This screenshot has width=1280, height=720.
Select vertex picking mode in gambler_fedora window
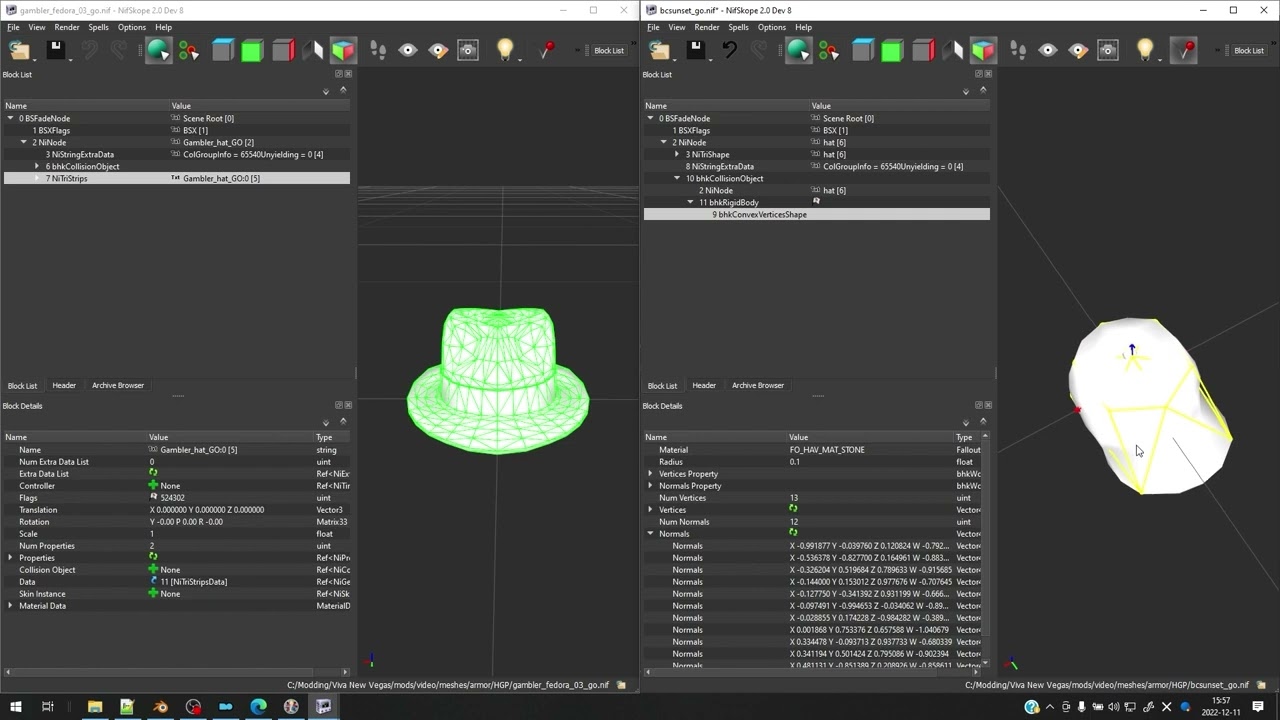click(189, 50)
